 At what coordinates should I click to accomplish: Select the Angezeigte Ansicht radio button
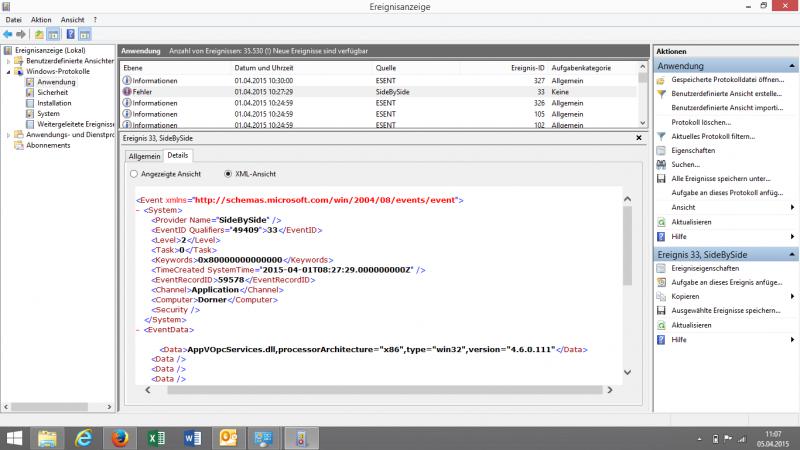pos(134,174)
